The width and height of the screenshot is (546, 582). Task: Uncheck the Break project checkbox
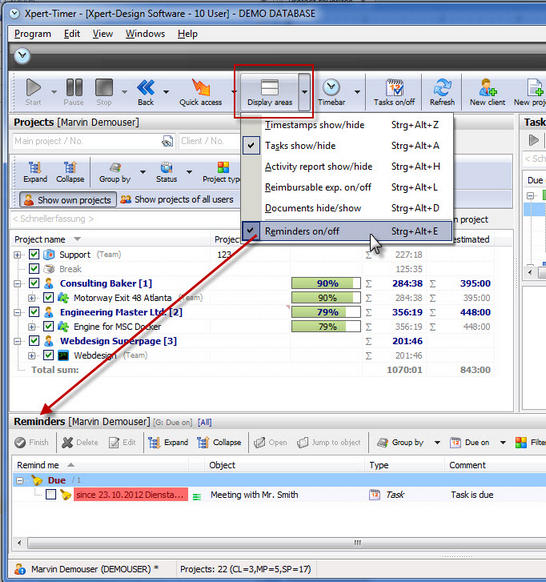(34, 269)
